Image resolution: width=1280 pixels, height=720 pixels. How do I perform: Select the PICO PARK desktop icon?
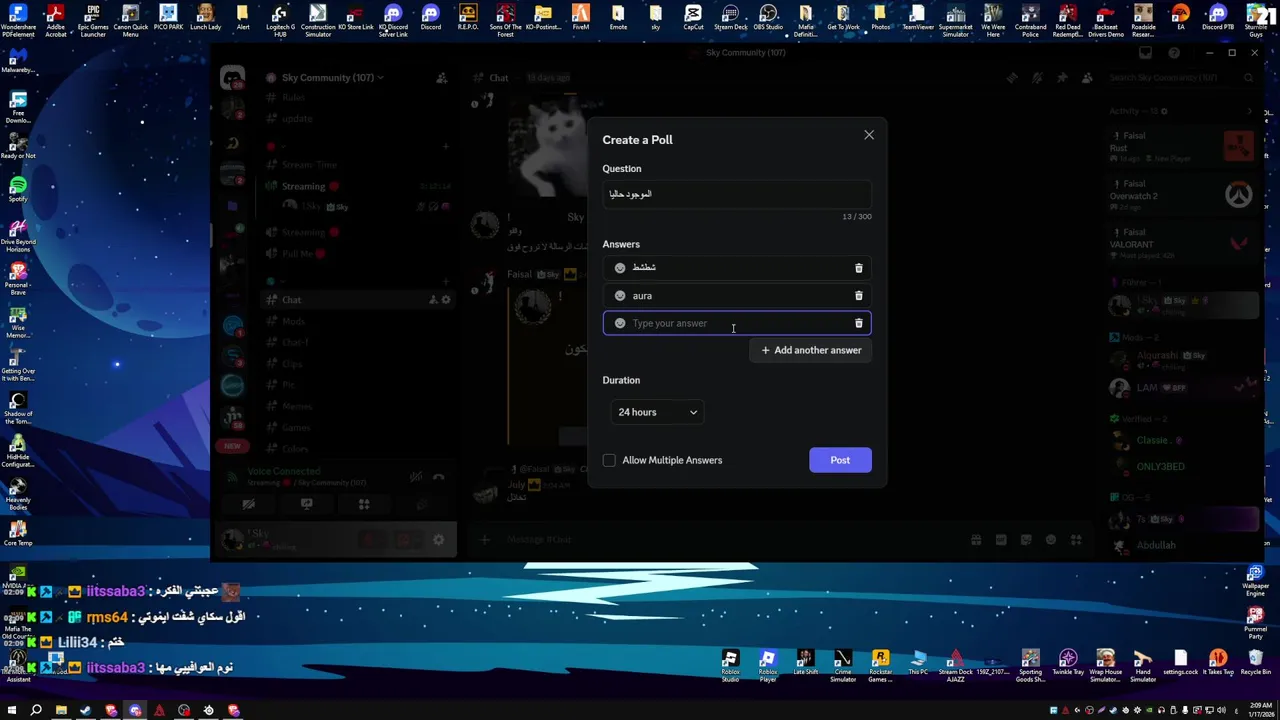pos(168,18)
